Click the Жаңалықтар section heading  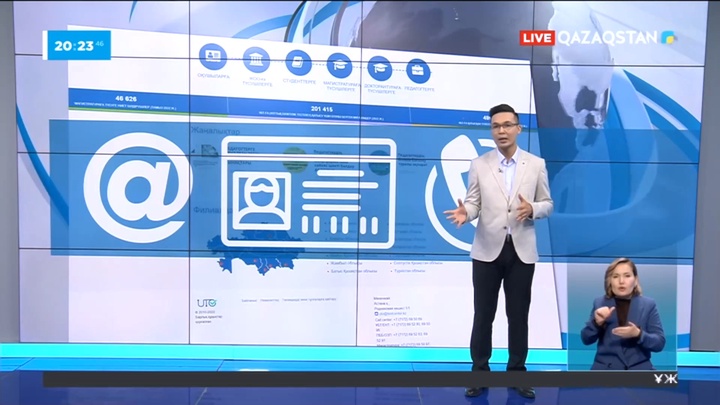(214, 130)
